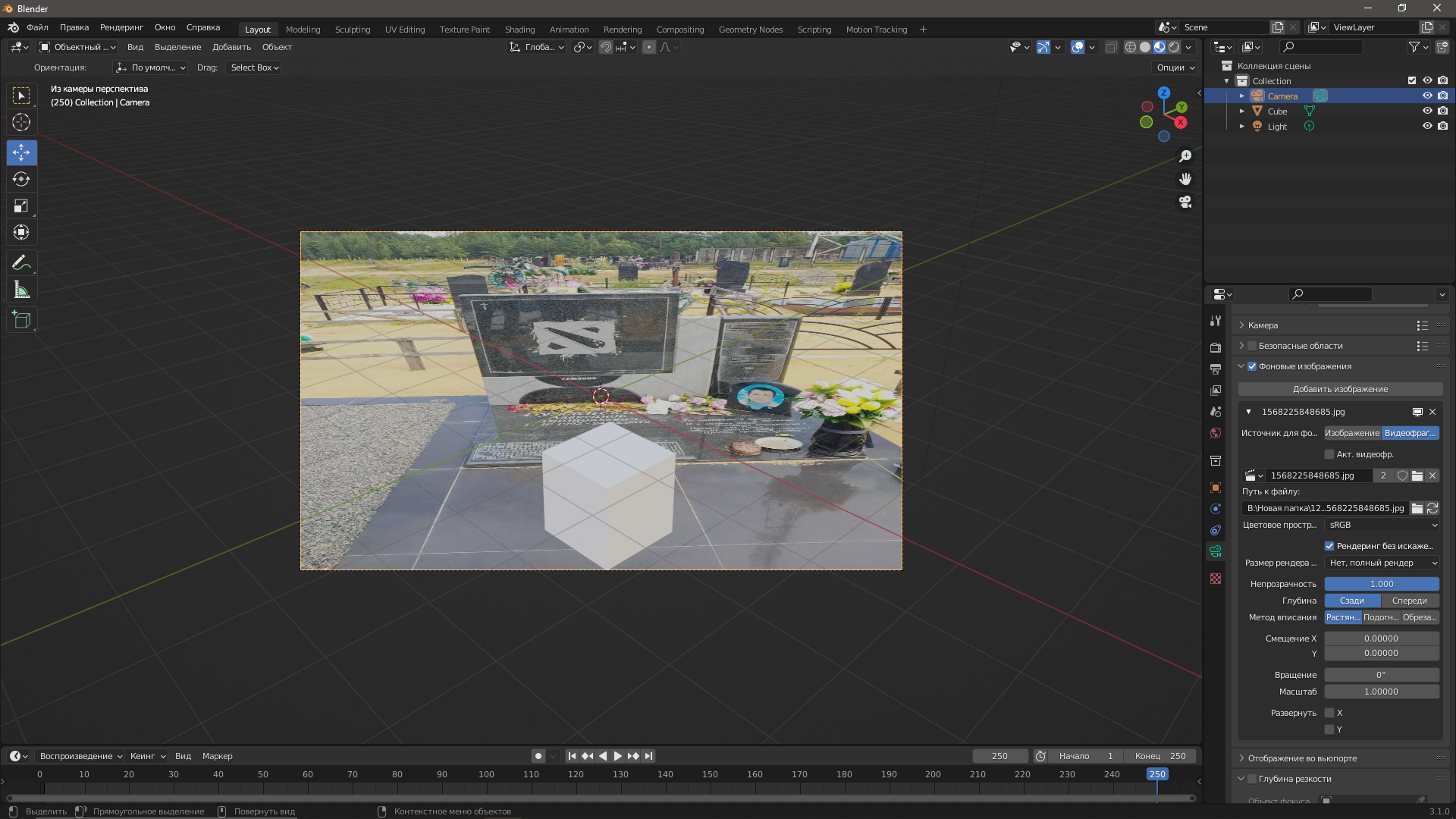1456x819 pixels.
Task: Expand the Камера panel
Action: (x=1263, y=325)
